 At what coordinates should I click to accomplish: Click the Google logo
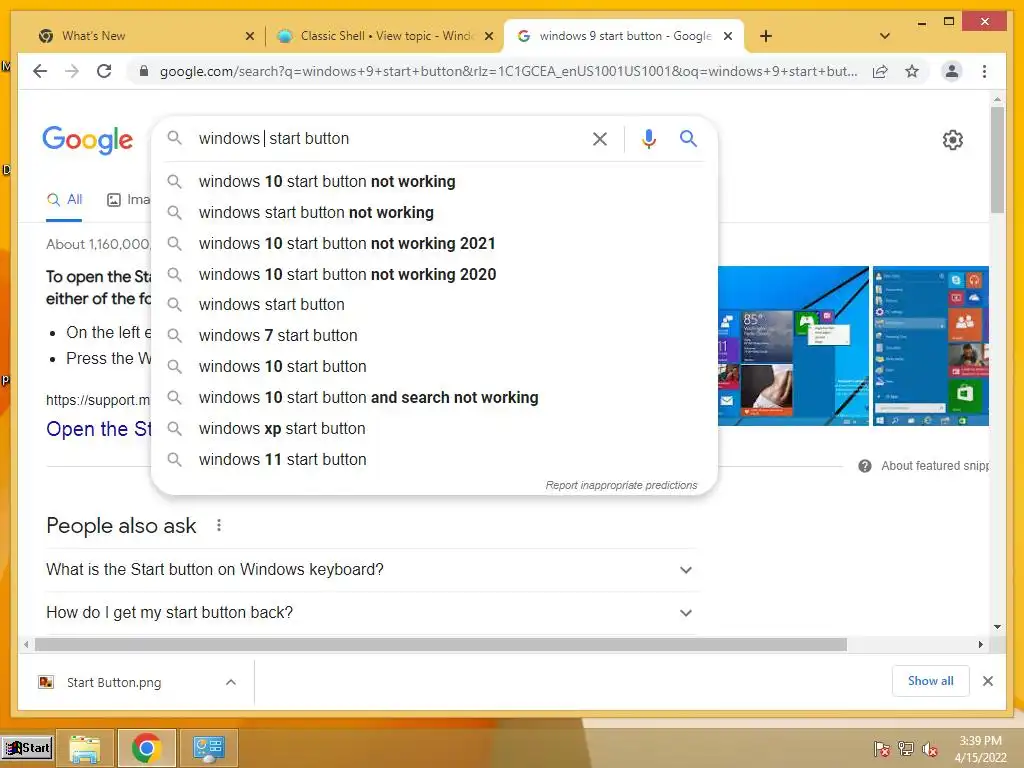[88, 140]
